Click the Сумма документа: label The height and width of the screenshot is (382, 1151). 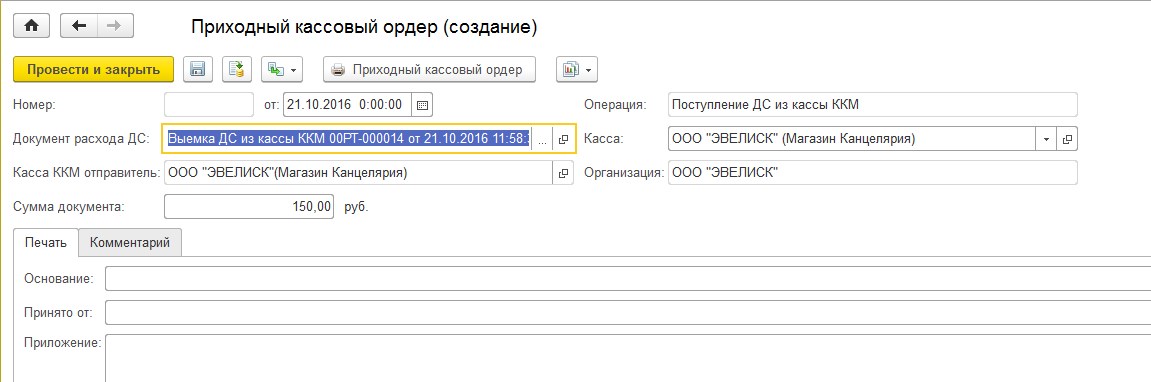pyautogui.click(x=69, y=207)
